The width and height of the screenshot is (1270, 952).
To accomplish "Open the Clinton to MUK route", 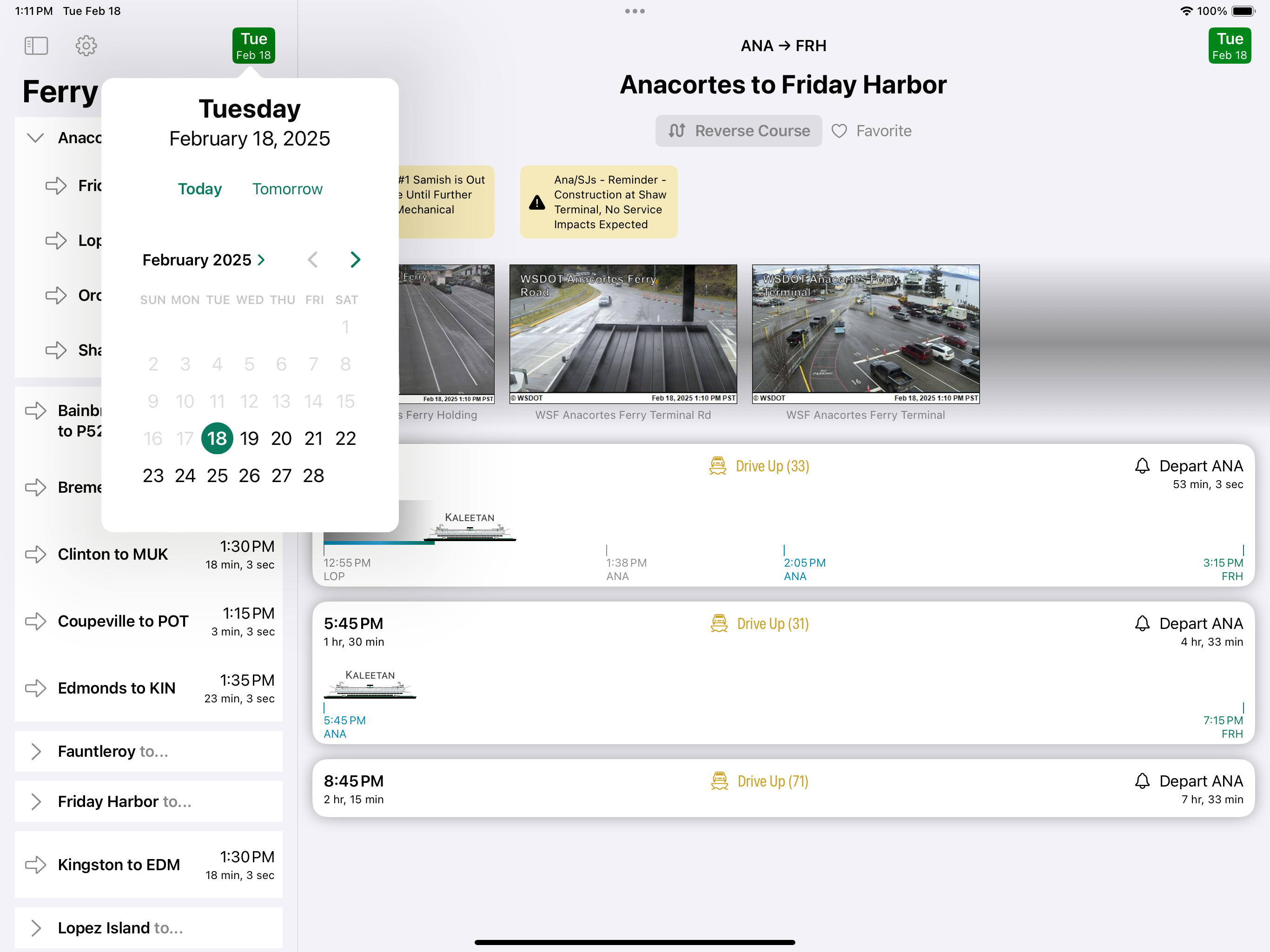I will (x=149, y=555).
